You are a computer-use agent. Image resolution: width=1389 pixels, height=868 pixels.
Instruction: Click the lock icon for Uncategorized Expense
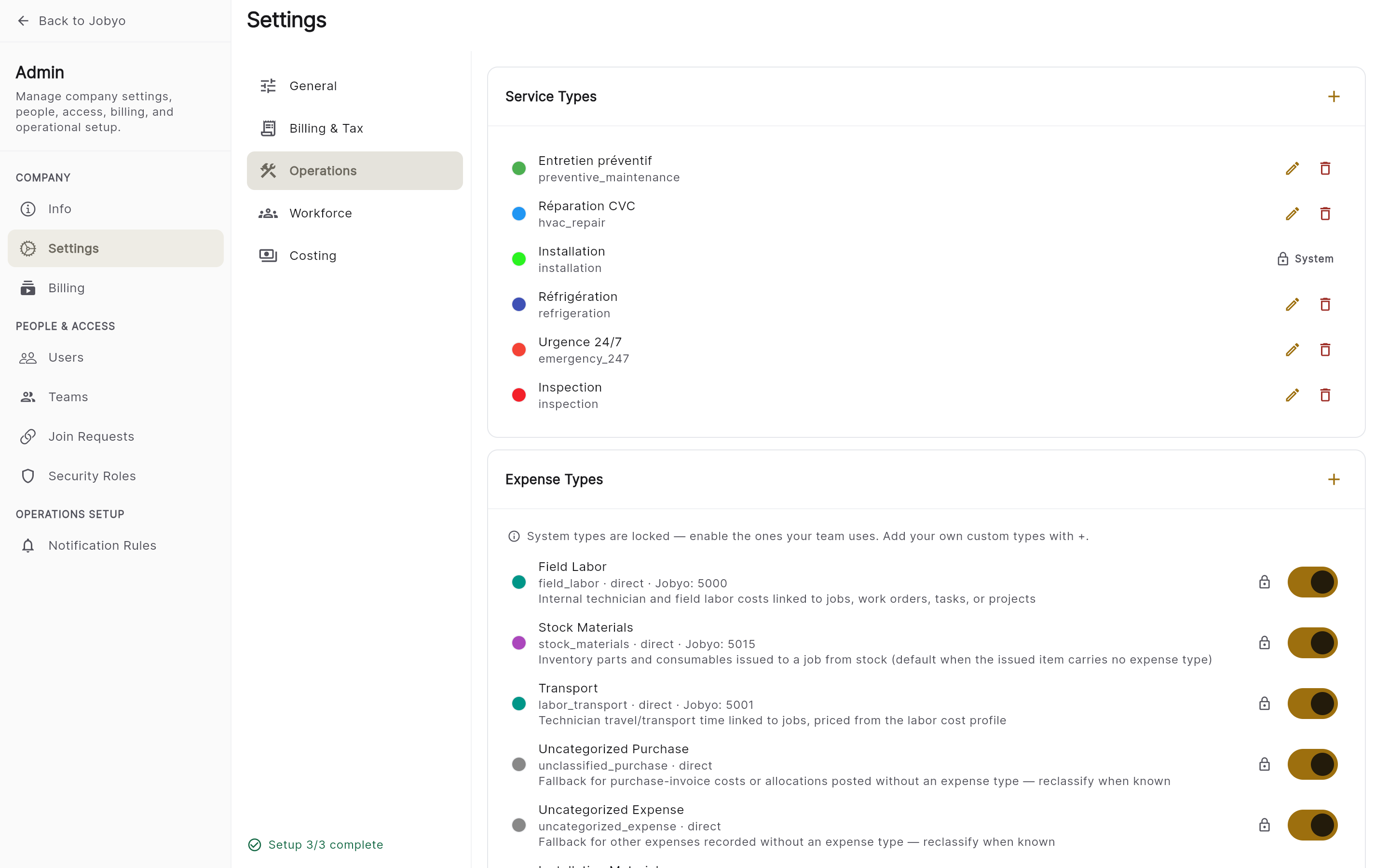[1264, 826]
